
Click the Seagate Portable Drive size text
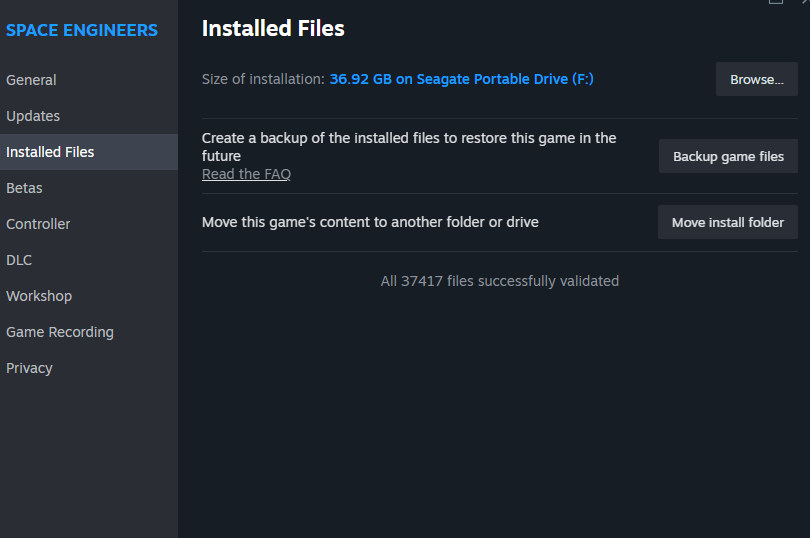(461, 79)
